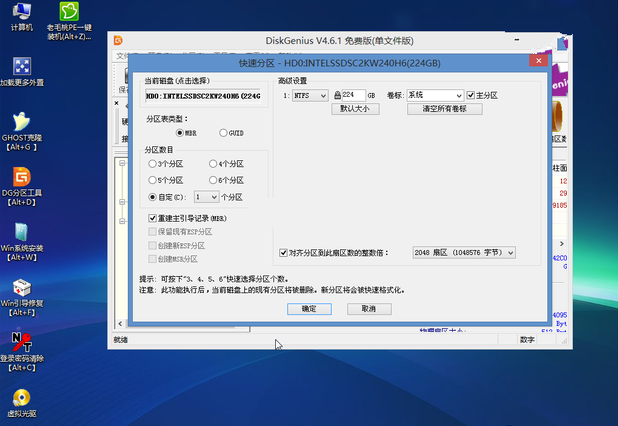
Task: Open the 计算机 desktop icon
Action: pos(21,13)
